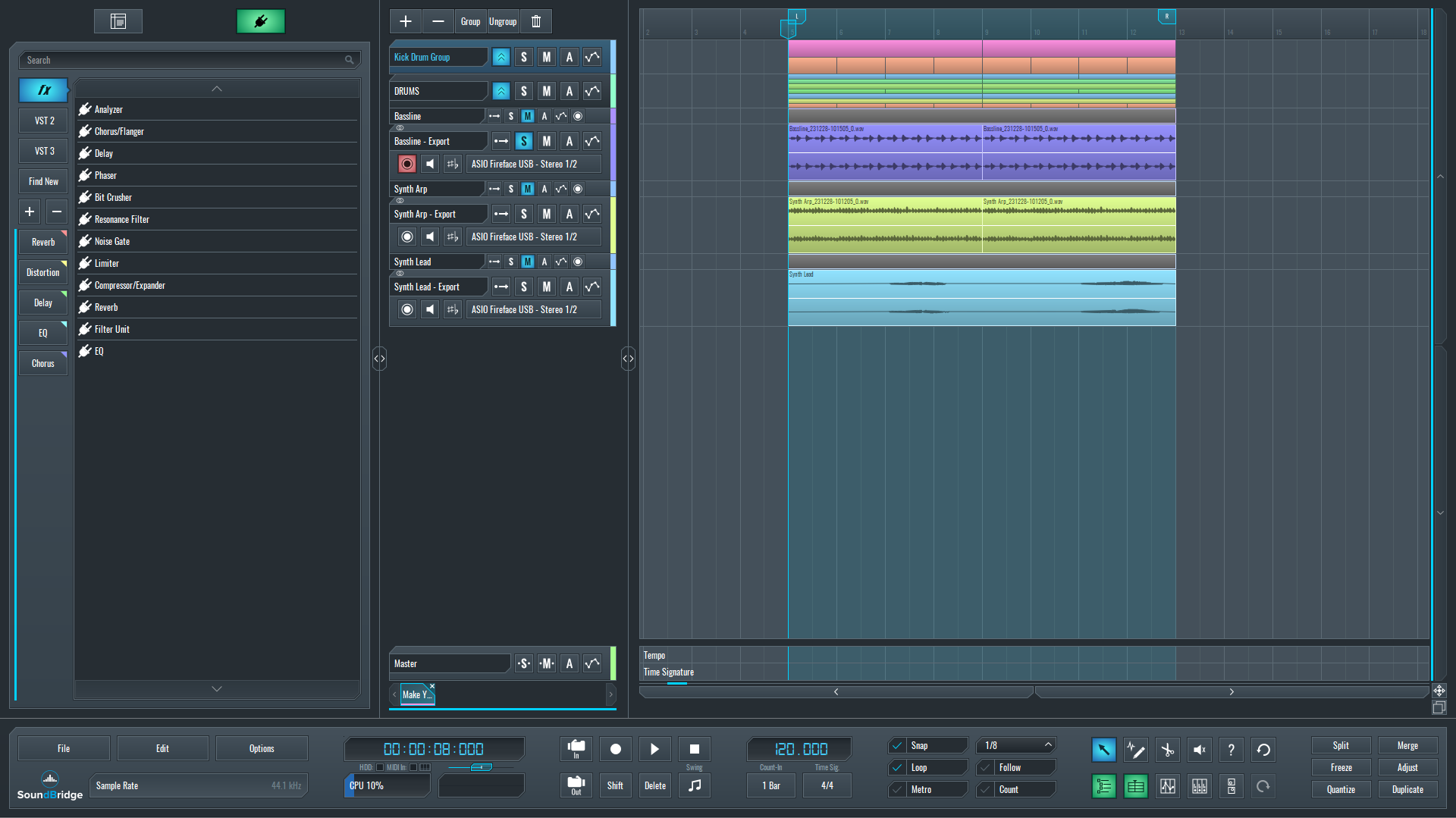Unmute the Synth Arp track
The width and height of the screenshot is (1456, 818).
528,189
